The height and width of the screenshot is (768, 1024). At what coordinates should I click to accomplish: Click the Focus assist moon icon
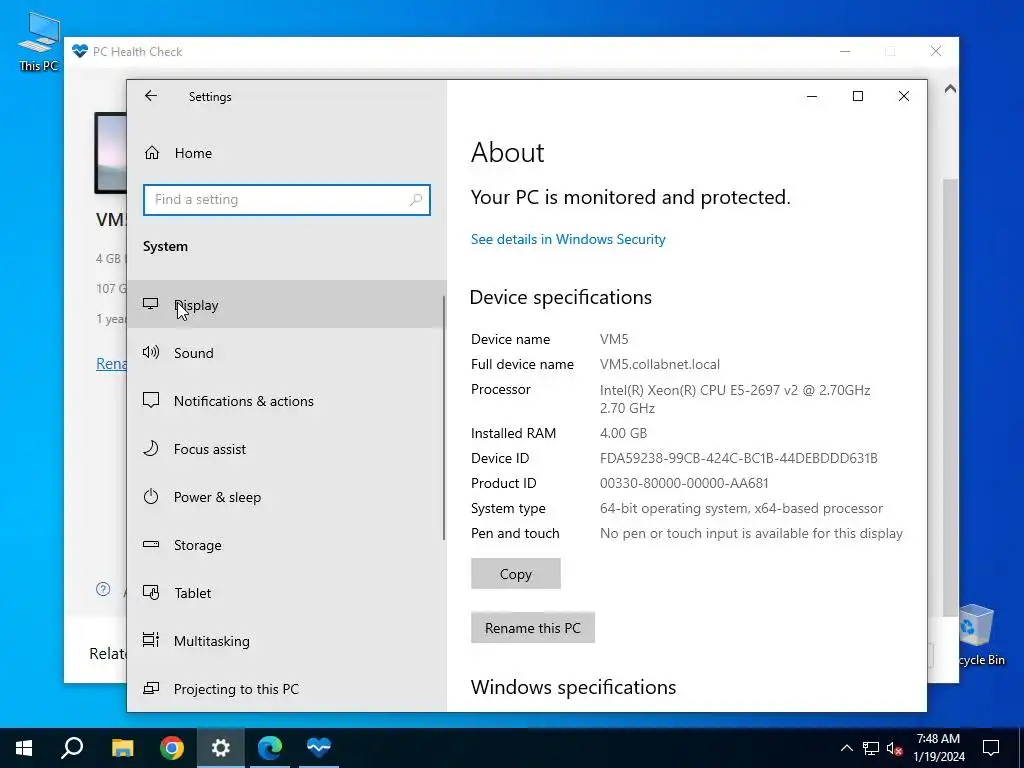point(151,449)
